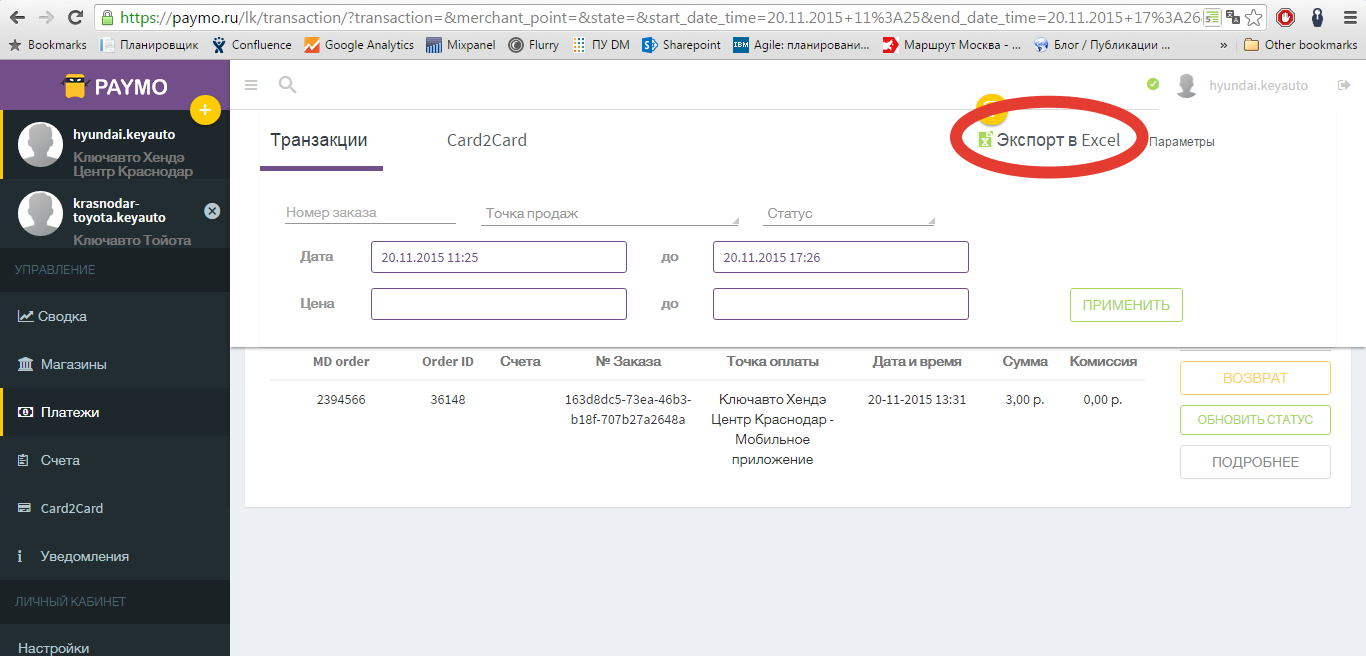Open Магазины in the sidebar
This screenshot has height=656, width=1366.
click(115, 364)
